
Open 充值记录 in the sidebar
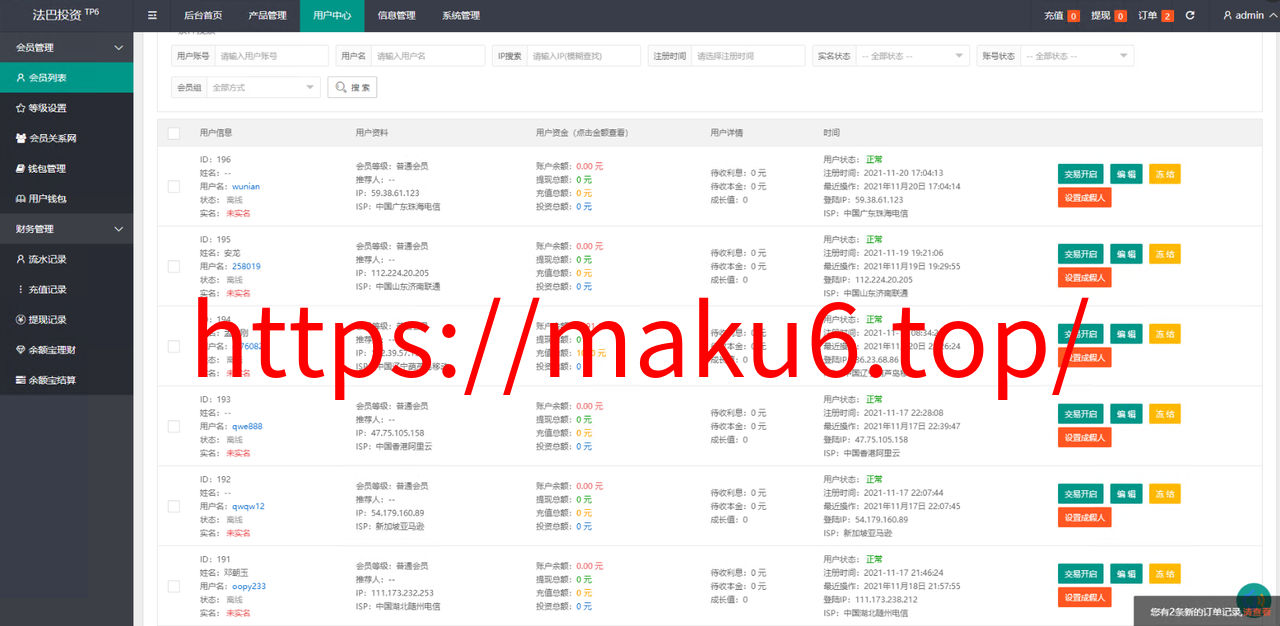66,289
